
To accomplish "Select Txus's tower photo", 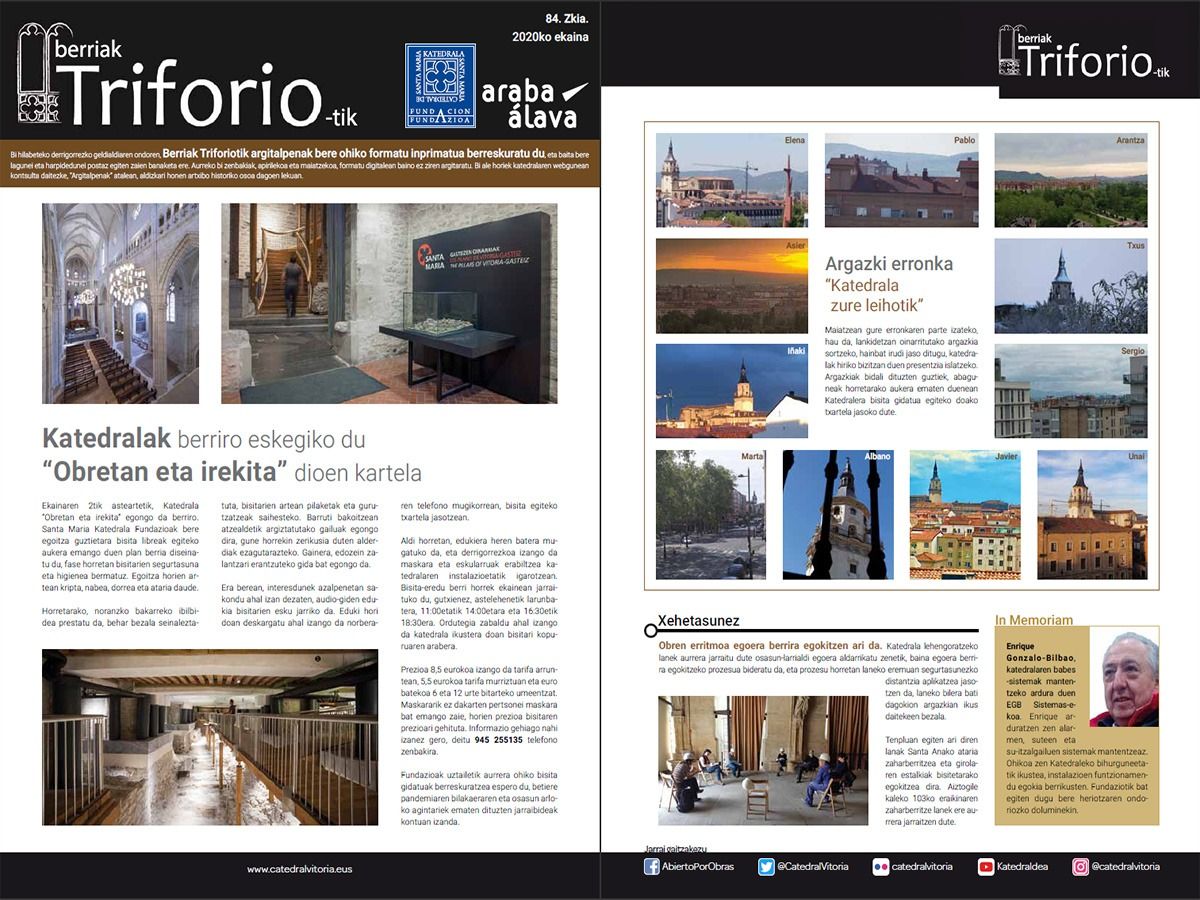I will click(1071, 286).
